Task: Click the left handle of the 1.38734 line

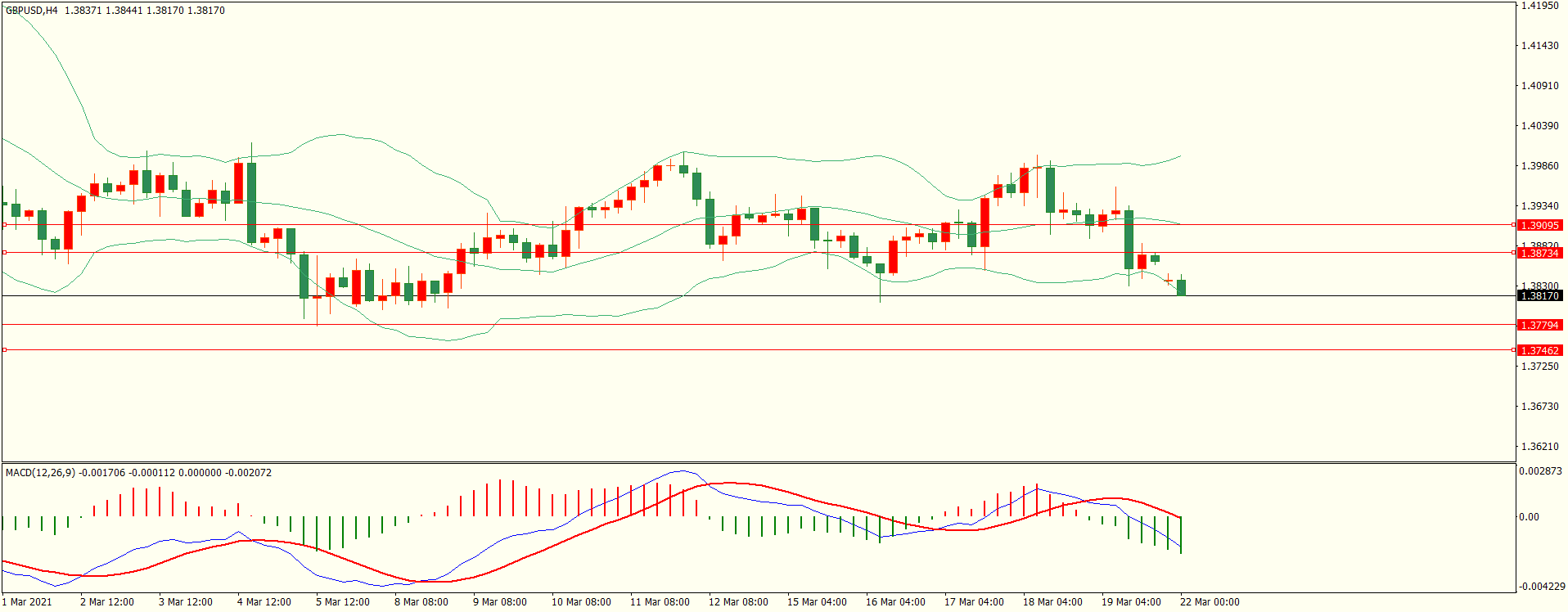Action: (x=4, y=253)
